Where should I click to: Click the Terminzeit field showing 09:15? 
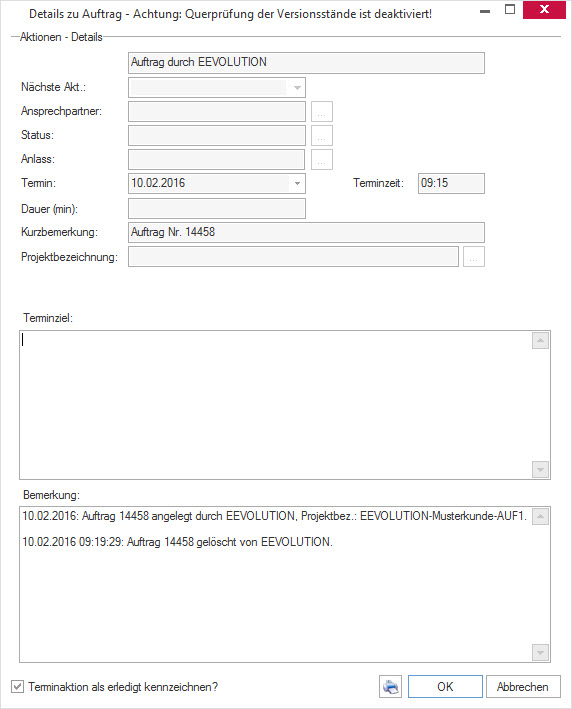[451, 184]
